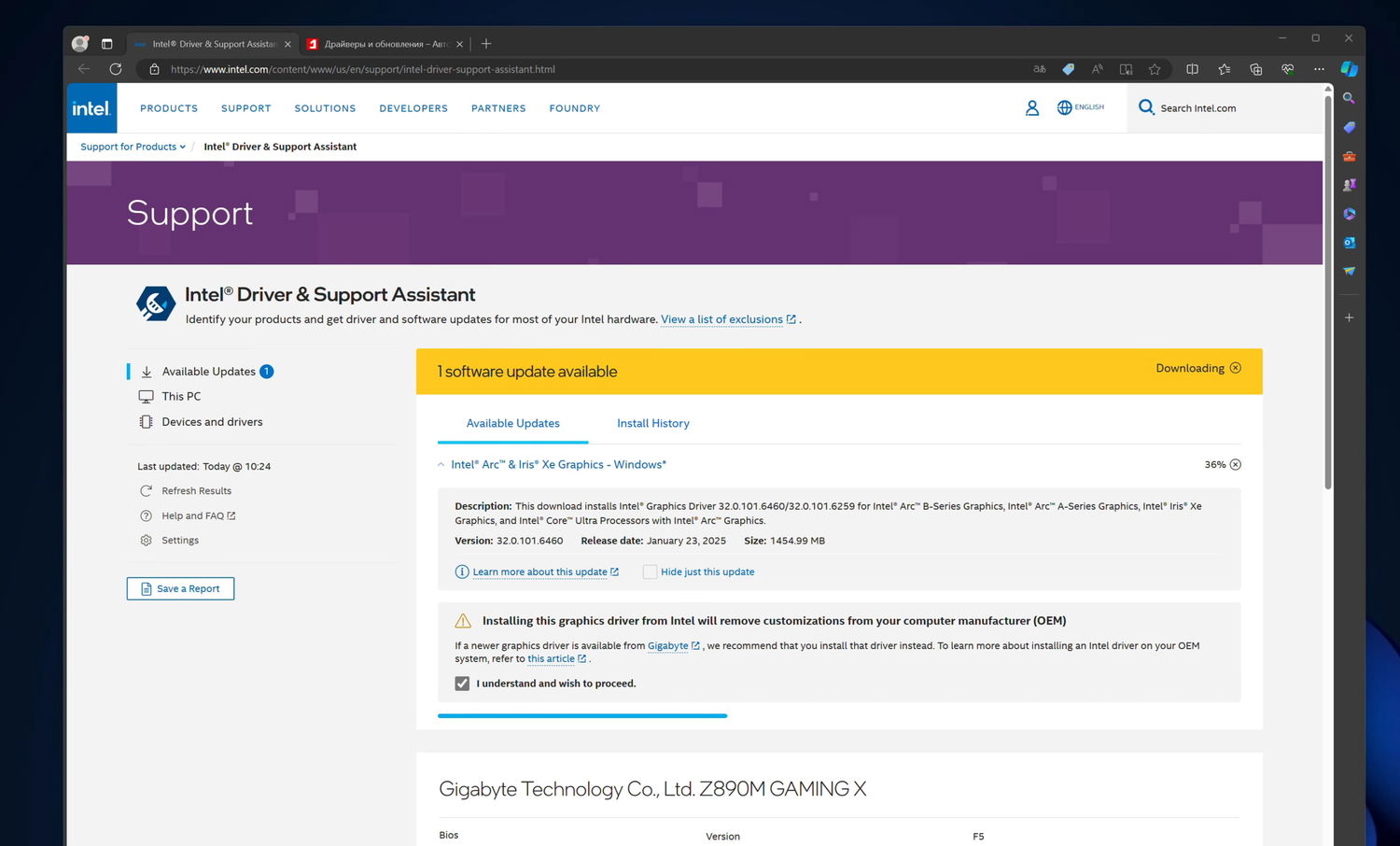This screenshot has height=846, width=1400.
Task: Click the Intel logo in site header
Action: point(91,108)
